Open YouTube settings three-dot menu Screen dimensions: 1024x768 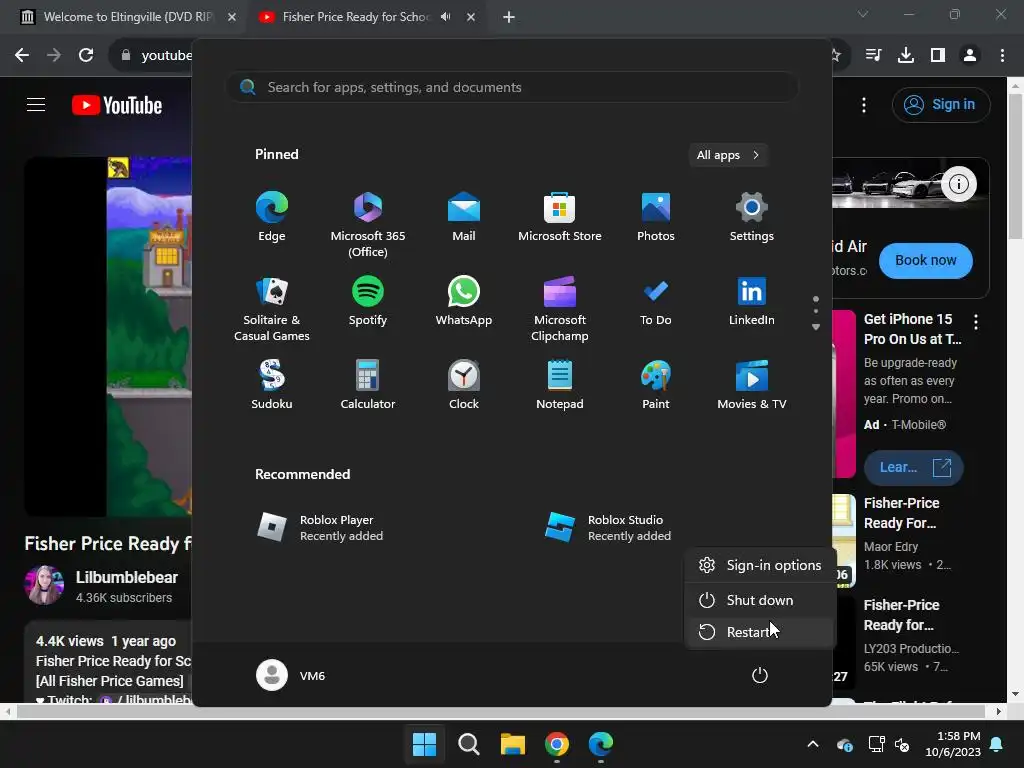coord(864,104)
